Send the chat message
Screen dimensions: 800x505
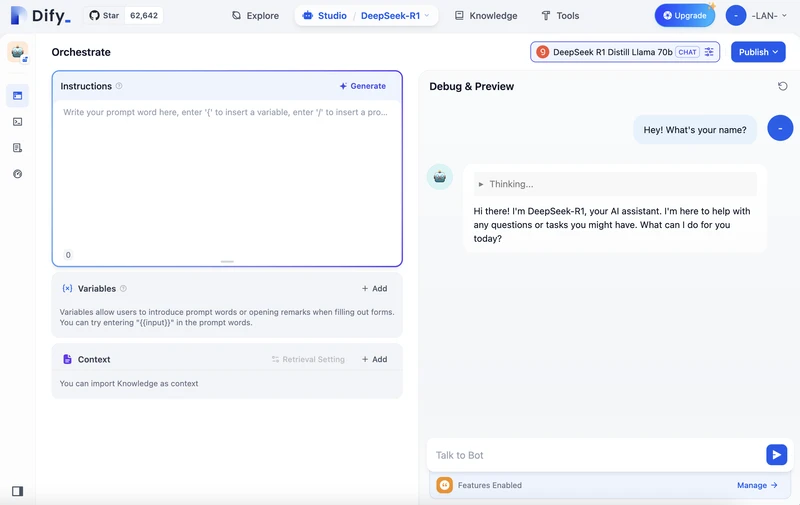[777, 454]
